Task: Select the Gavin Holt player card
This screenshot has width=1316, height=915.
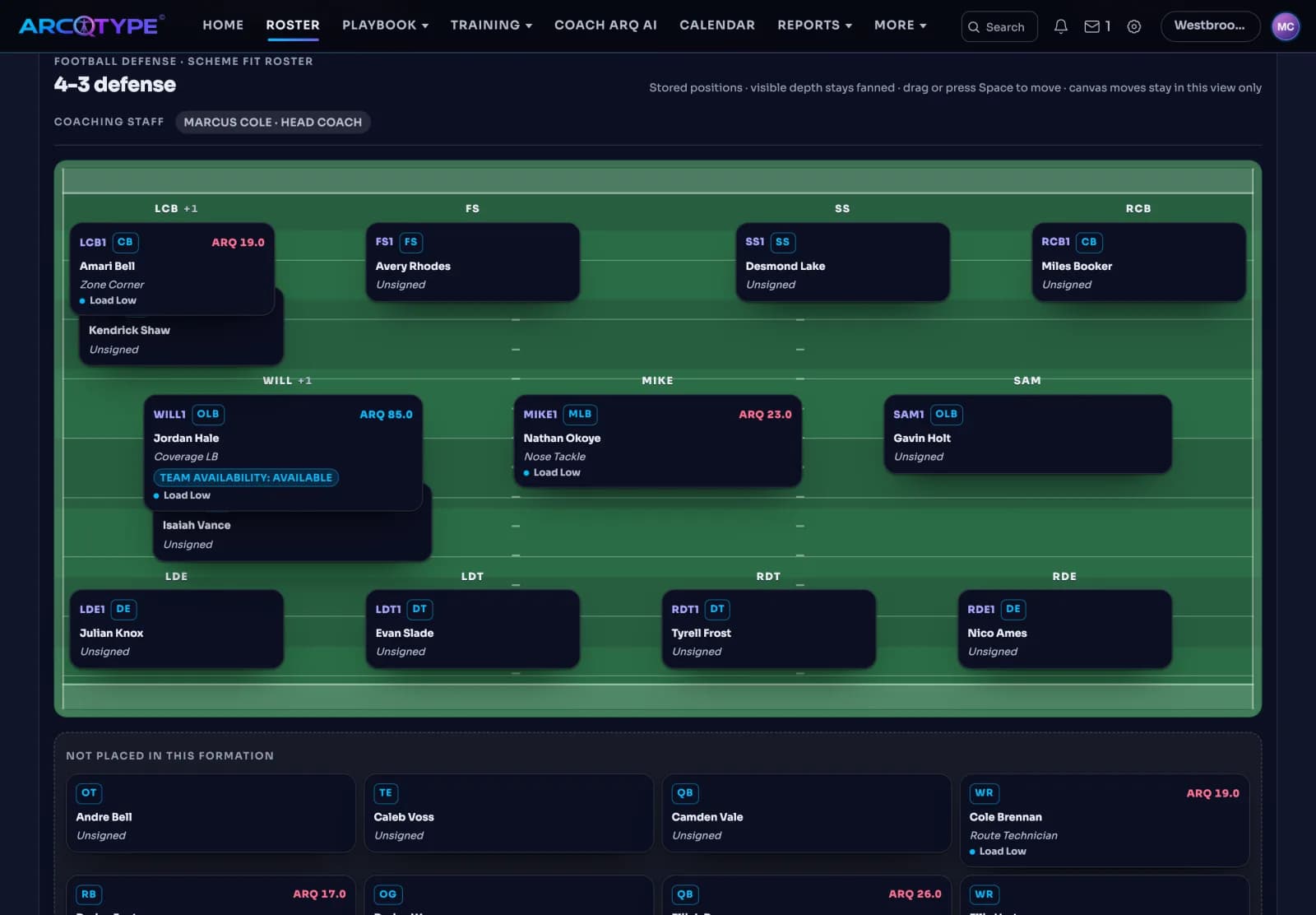Action: click(1028, 434)
